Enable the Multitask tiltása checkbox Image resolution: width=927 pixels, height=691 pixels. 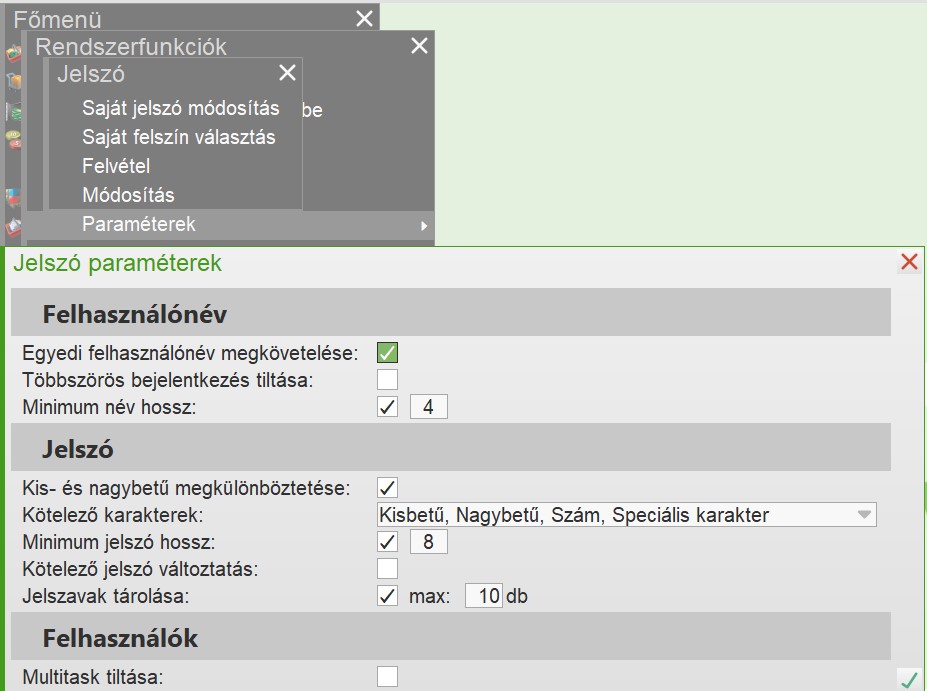tap(388, 677)
